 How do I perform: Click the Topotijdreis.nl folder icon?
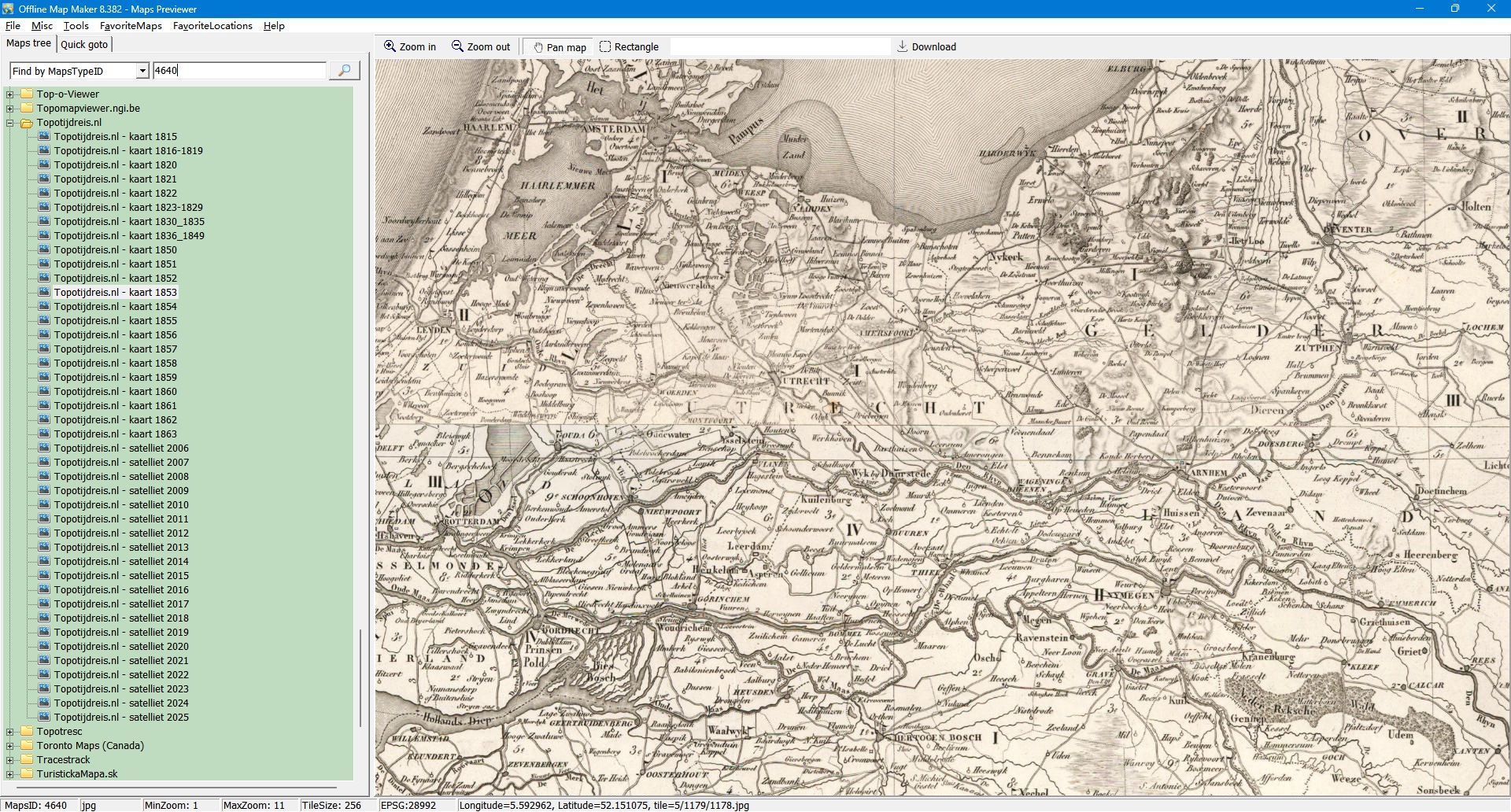pyautogui.click(x=26, y=123)
